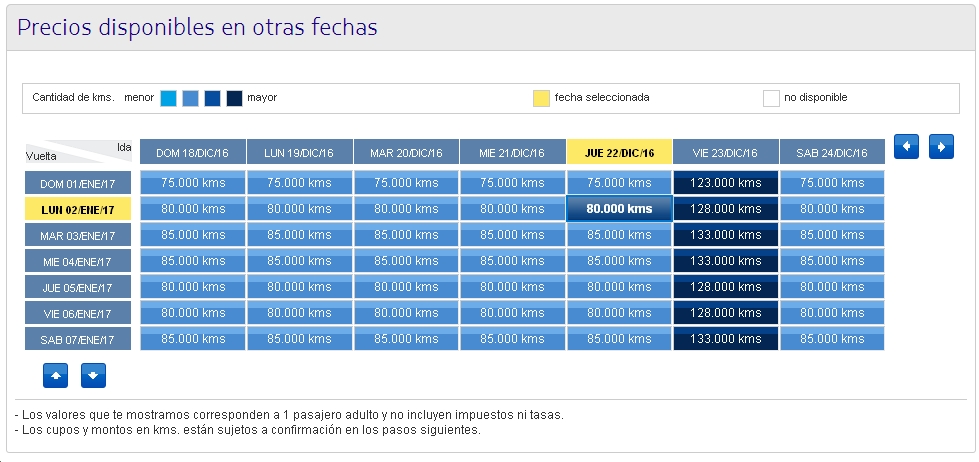Choose the VIE 23/DIC/16 departure header
Screen dimensions: 979x462
726,153
